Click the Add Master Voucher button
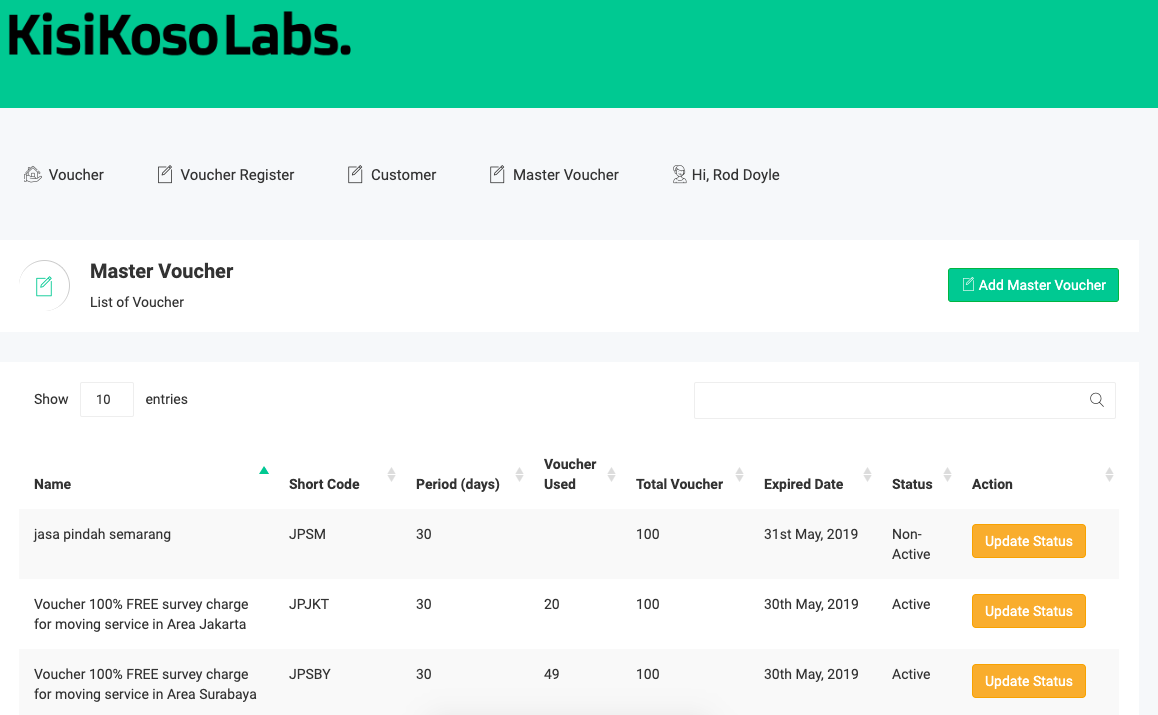Image resolution: width=1158 pixels, height=715 pixels. (1033, 285)
